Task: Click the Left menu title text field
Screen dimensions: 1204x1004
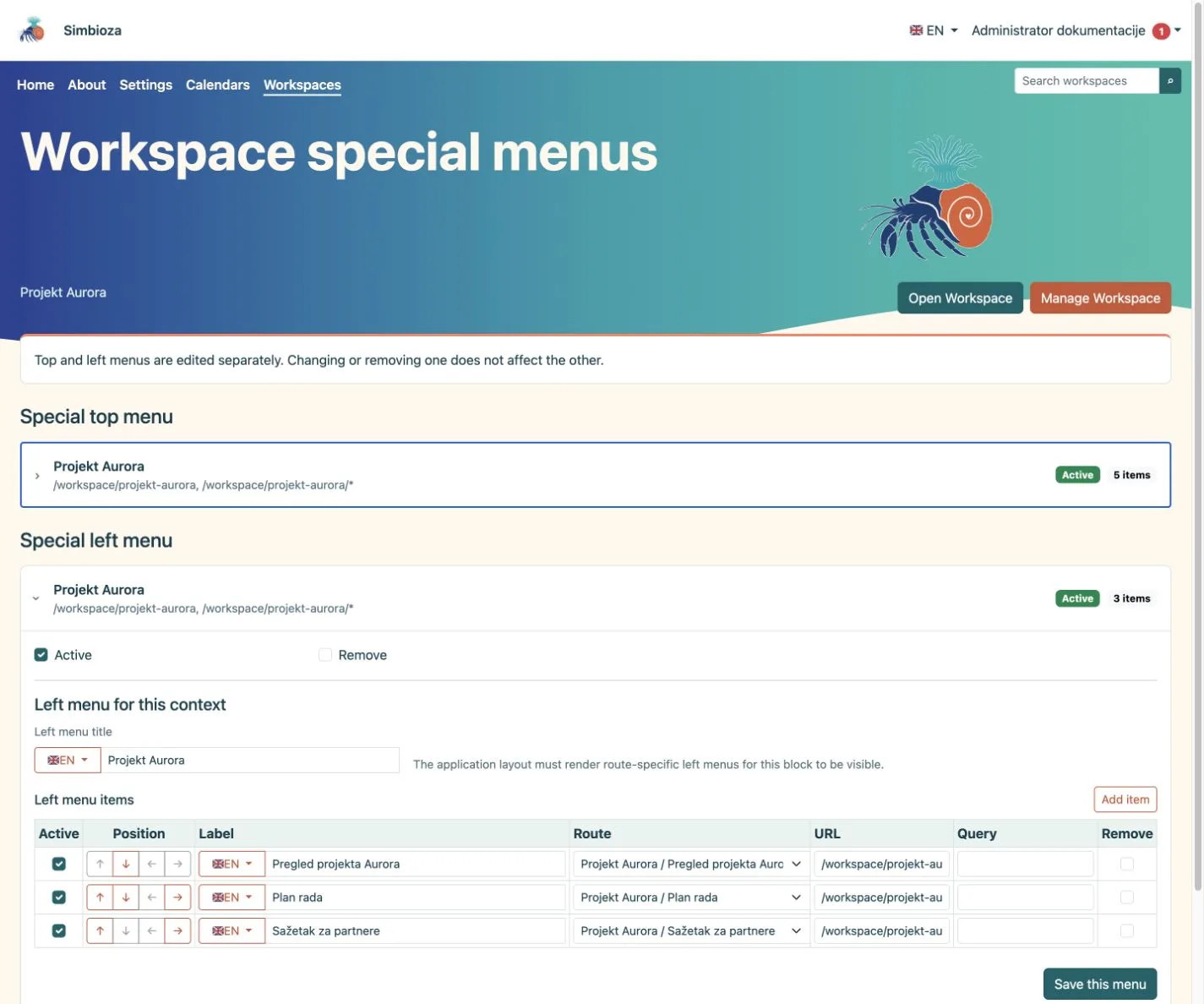Action: click(250, 760)
